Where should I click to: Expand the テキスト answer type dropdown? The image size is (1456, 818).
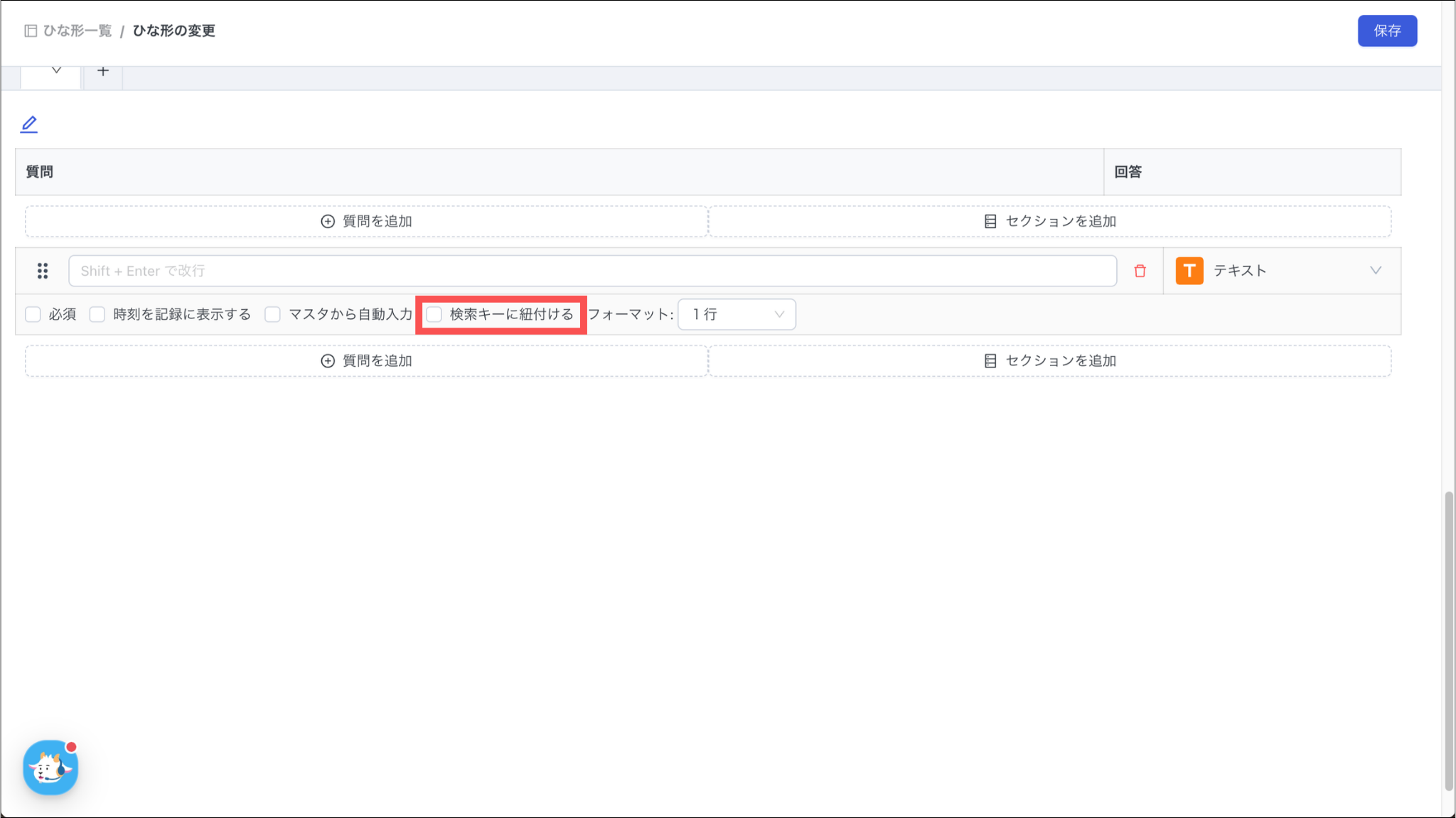click(1375, 271)
